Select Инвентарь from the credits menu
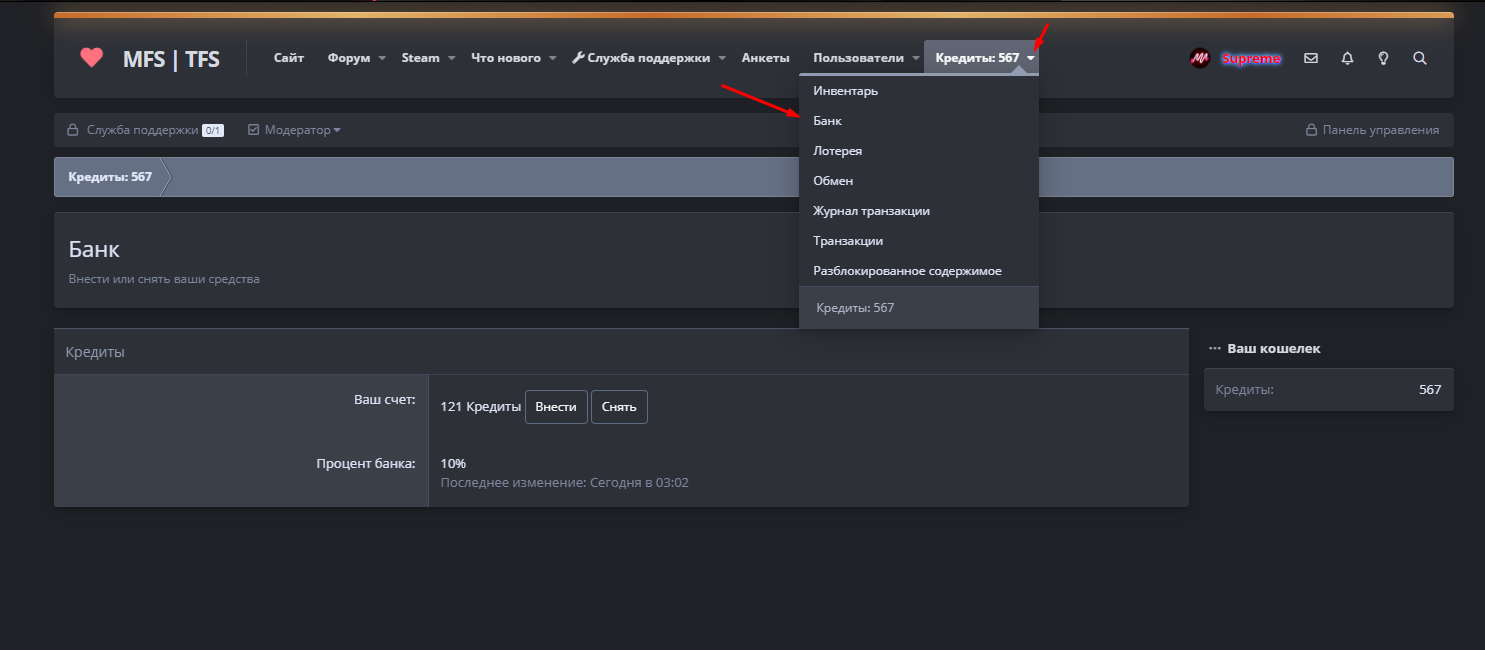Screen dimensions: 1485x650 coord(845,91)
